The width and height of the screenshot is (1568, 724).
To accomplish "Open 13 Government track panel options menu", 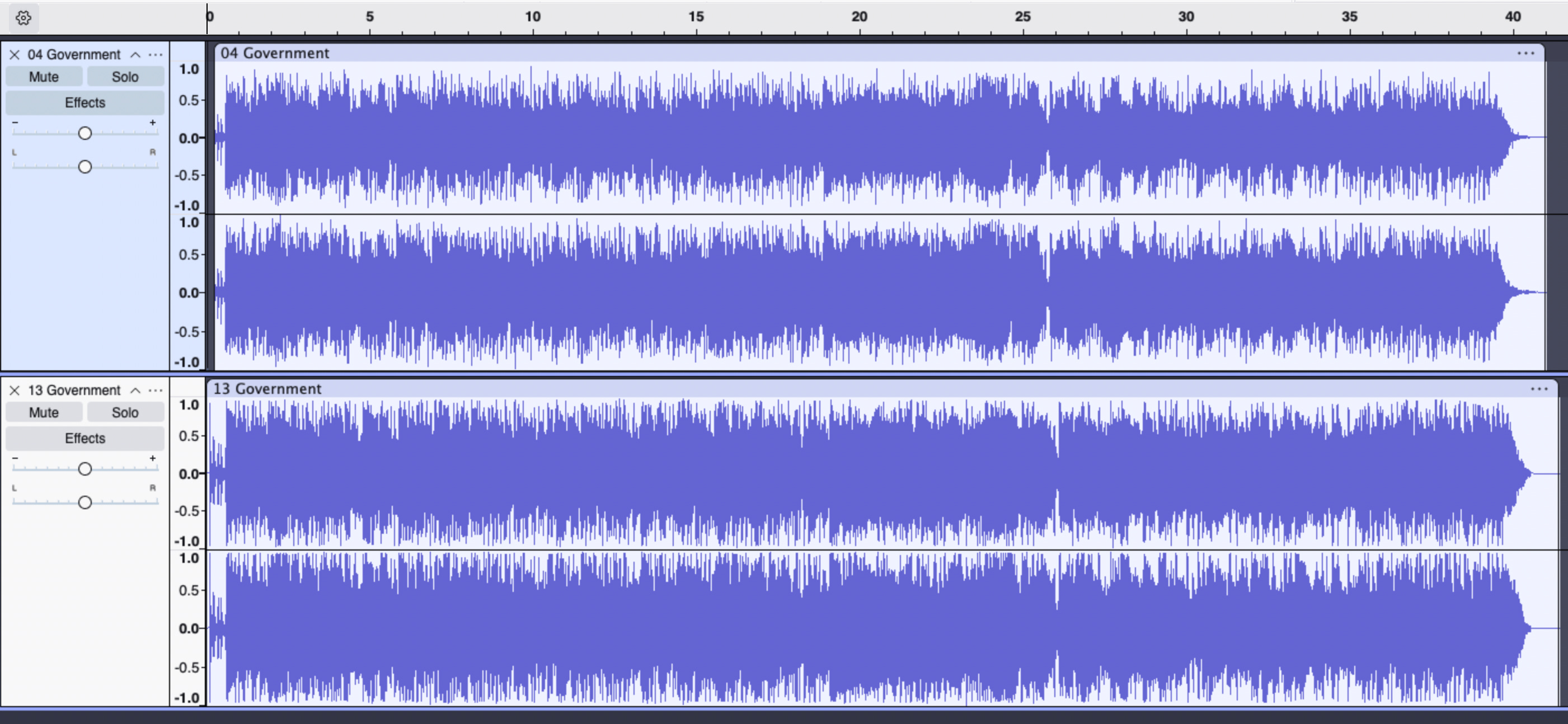I will pyautogui.click(x=156, y=391).
